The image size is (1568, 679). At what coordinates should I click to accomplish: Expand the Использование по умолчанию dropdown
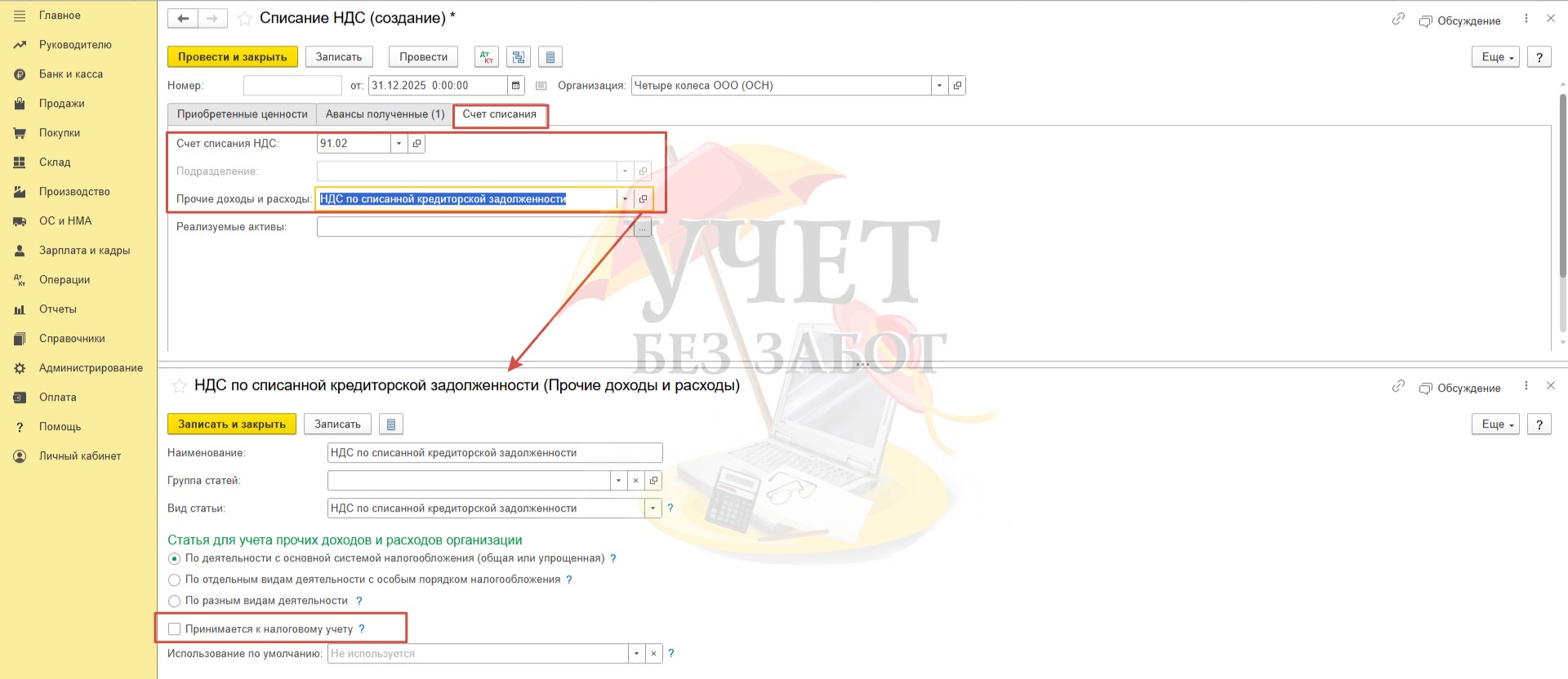(x=636, y=654)
